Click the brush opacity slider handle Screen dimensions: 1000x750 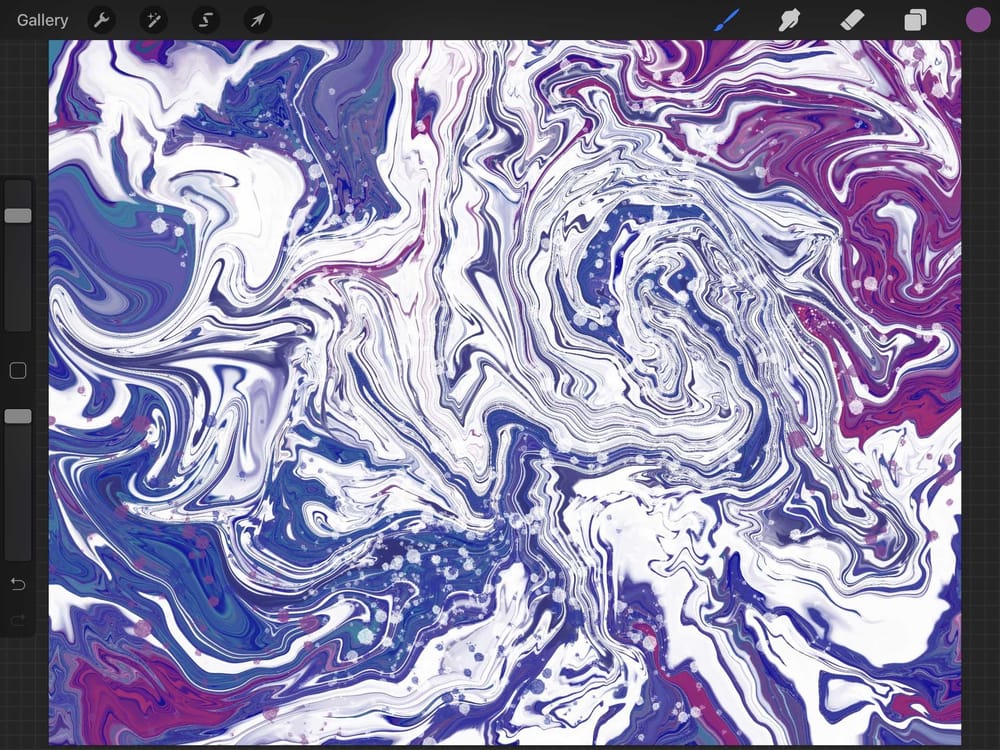point(18,416)
